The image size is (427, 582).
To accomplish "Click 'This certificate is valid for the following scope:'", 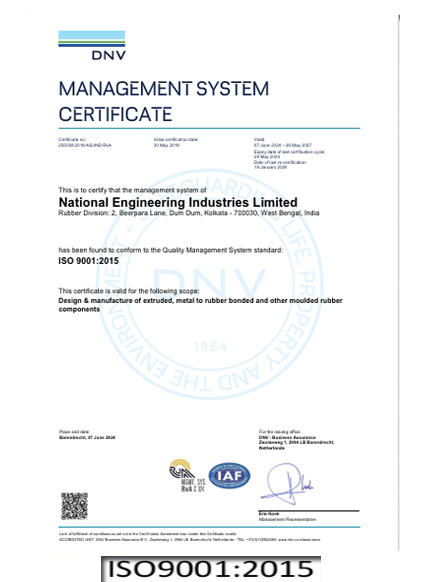I will pyautogui.click(x=128, y=291).
